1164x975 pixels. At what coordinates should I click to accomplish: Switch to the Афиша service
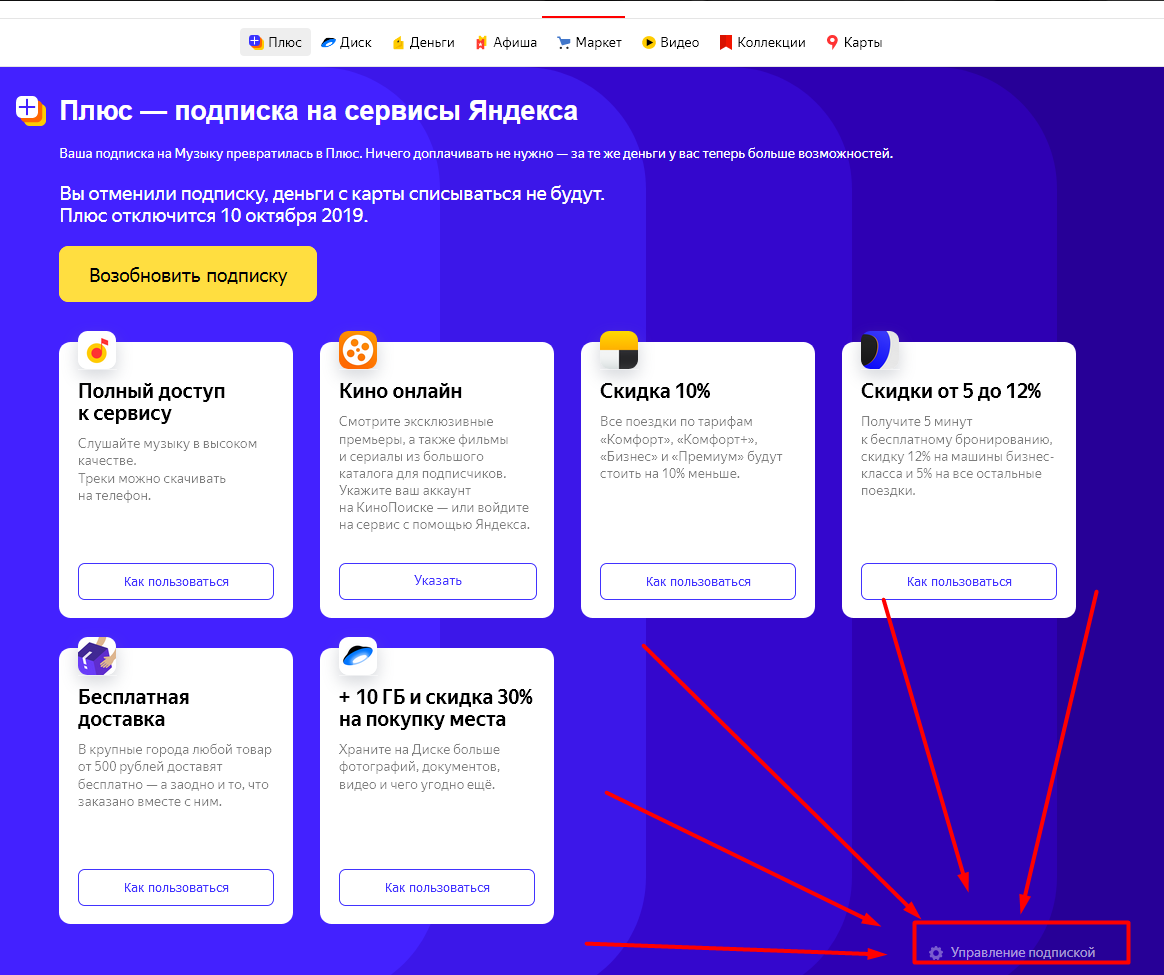point(506,42)
